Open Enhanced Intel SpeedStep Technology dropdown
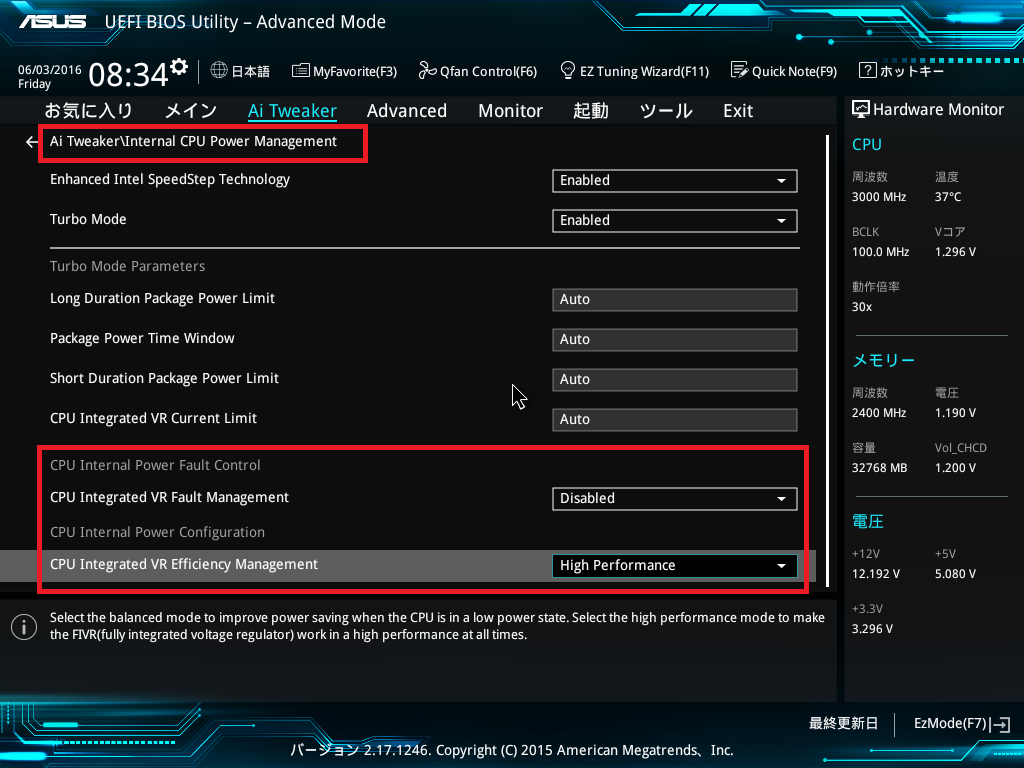The height and width of the screenshot is (768, 1024). [x=674, y=181]
